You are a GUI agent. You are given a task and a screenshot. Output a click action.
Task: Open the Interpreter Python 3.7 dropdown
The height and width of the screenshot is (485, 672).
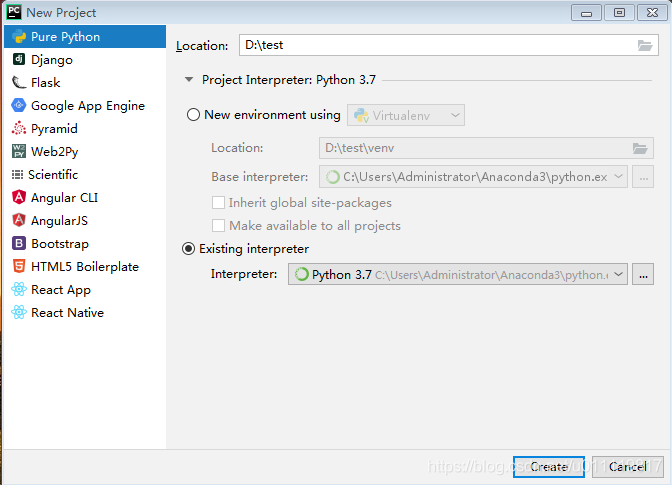tap(458, 274)
